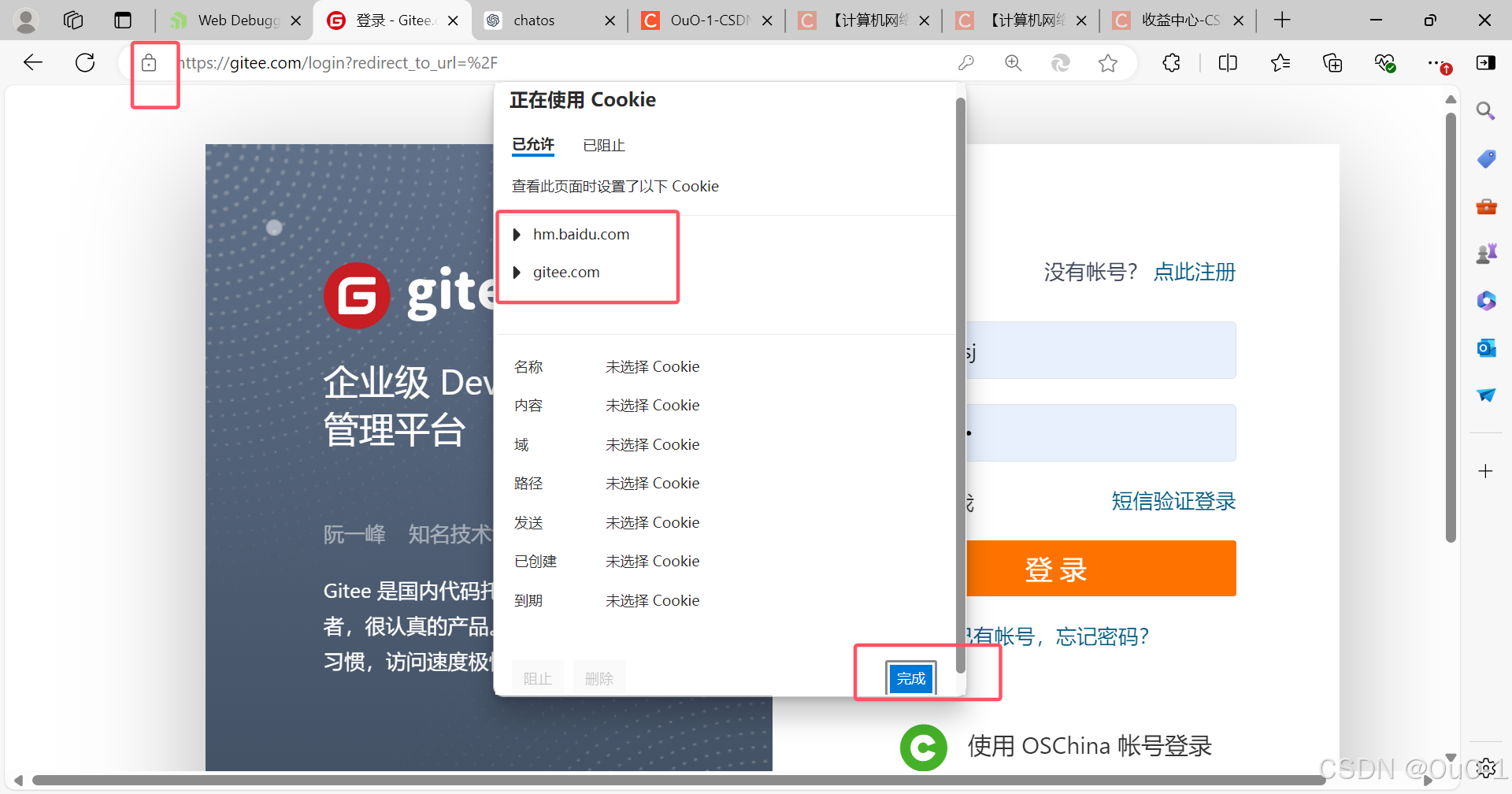
Task: Open split screen view
Action: (1228, 63)
